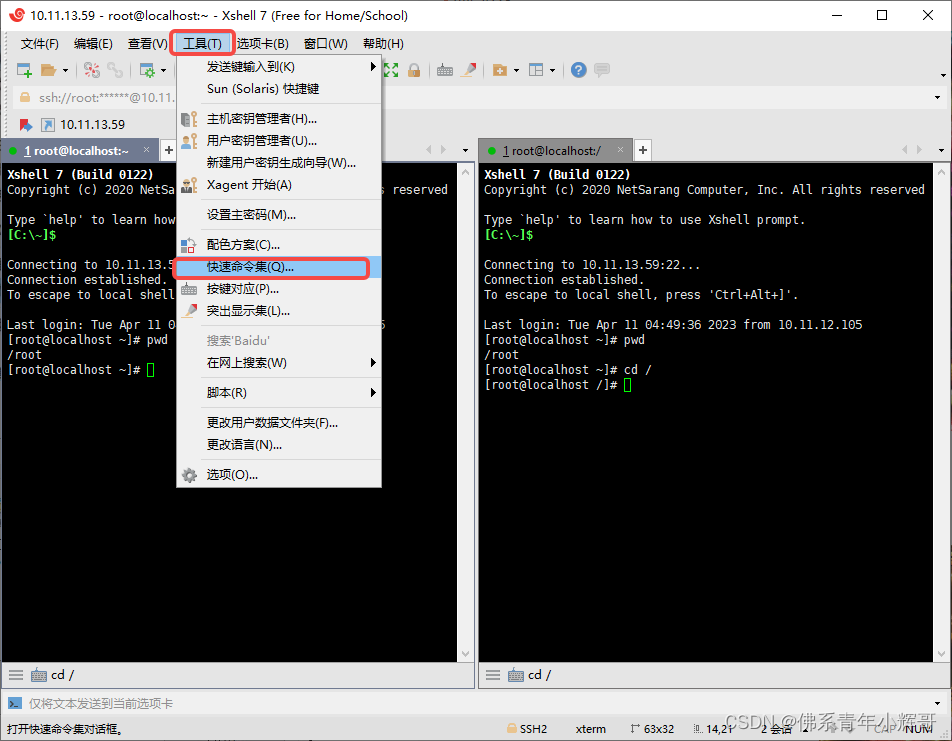Open the 脚本(R) submenu
The height and width of the screenshot is (741, 952).
(279, 393)
